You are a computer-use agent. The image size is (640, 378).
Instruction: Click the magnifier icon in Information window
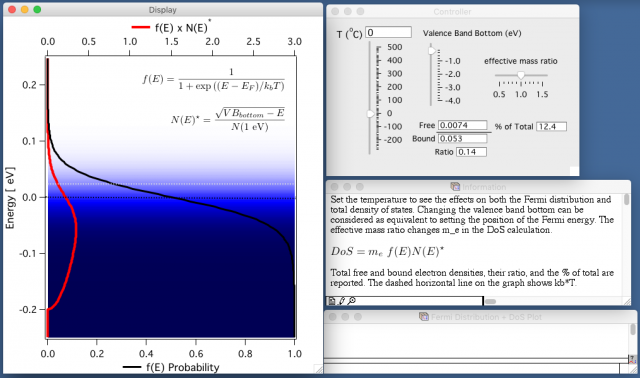pos(351,301)
